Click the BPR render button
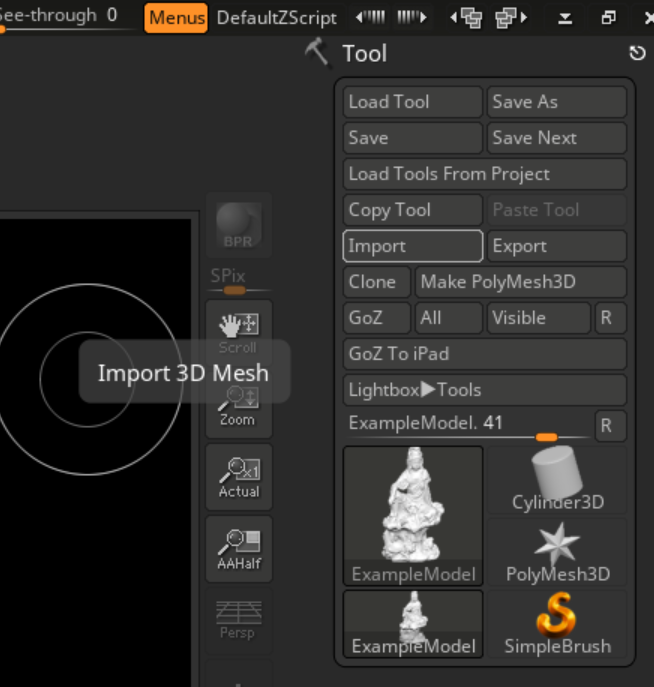 click(238, 225)
